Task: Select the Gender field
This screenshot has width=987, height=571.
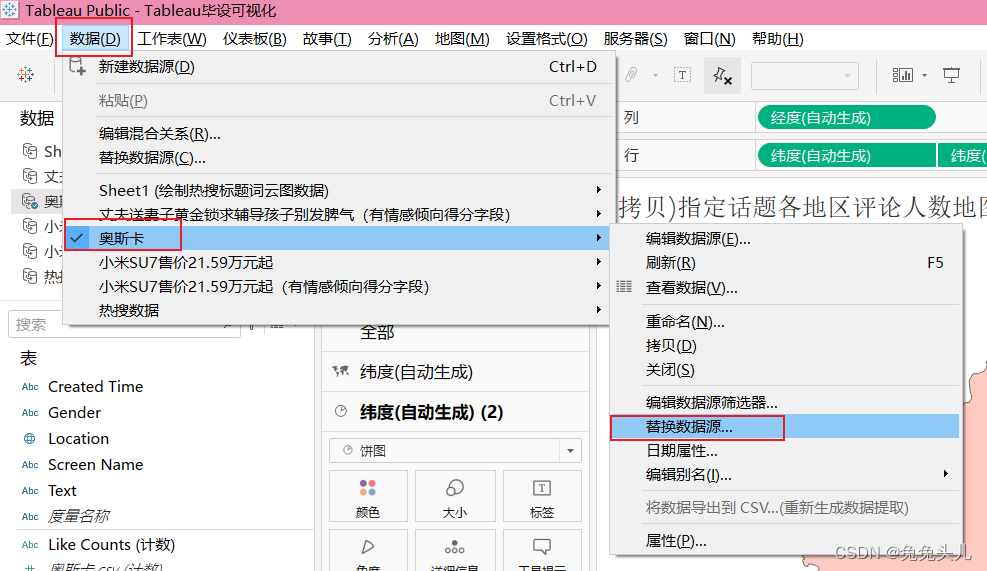Action: (x=74, y=413)
